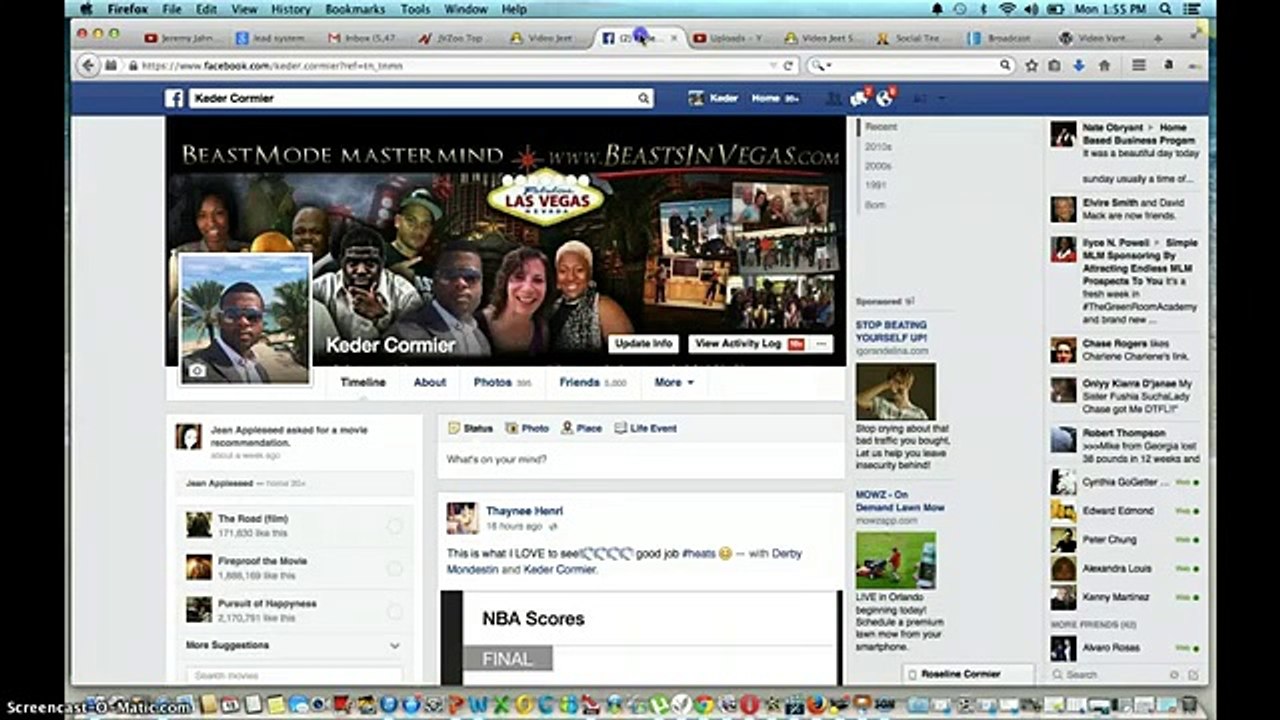This screenshot has width=1280, height=720.
Task: Open the STOP BEATING YOURSELF UP ad link
Action: tap(891, 332)
